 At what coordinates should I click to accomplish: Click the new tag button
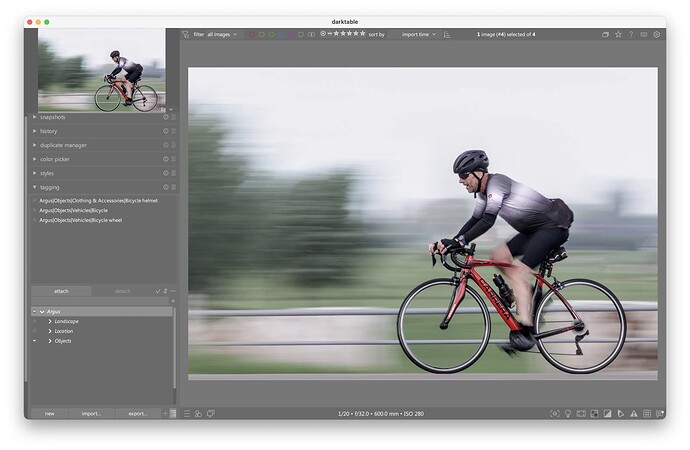coord(50,413)
